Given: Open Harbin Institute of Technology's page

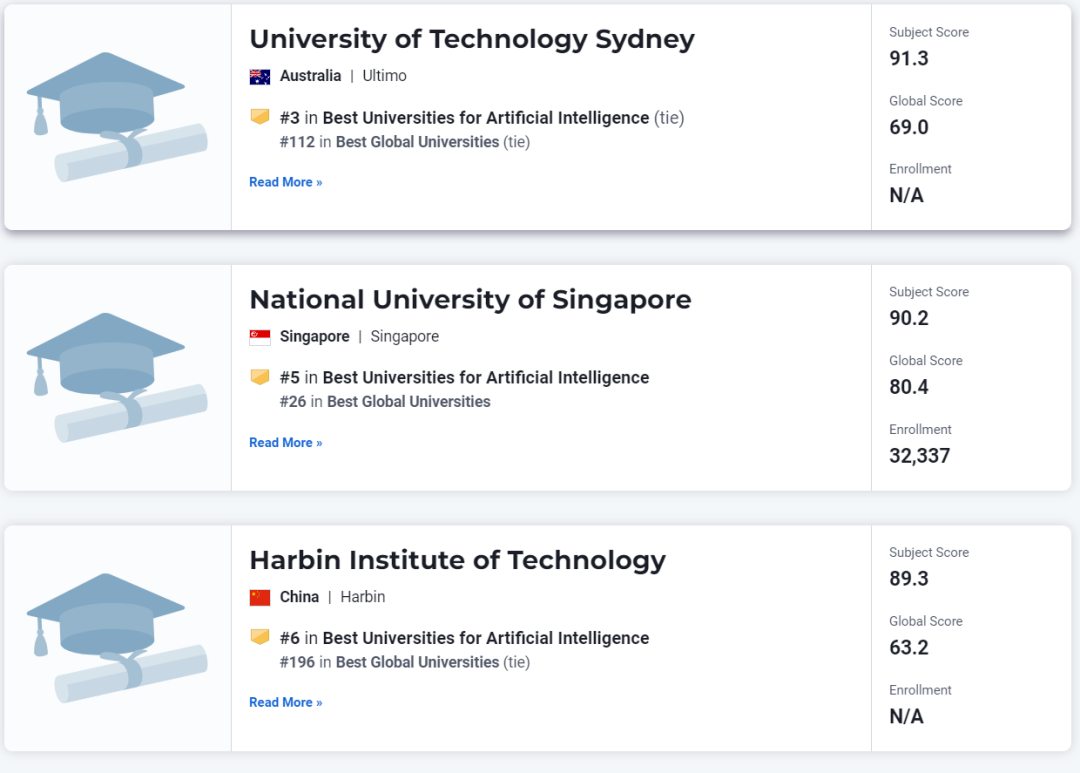Looking at the screenshot, I should pyautogui.click(x=457, y=560).
